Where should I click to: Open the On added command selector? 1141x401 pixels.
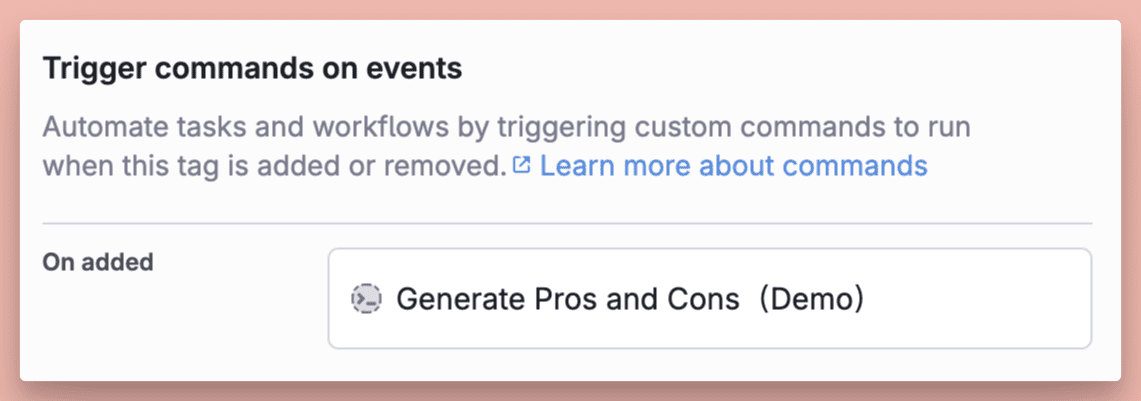point(709,298)
